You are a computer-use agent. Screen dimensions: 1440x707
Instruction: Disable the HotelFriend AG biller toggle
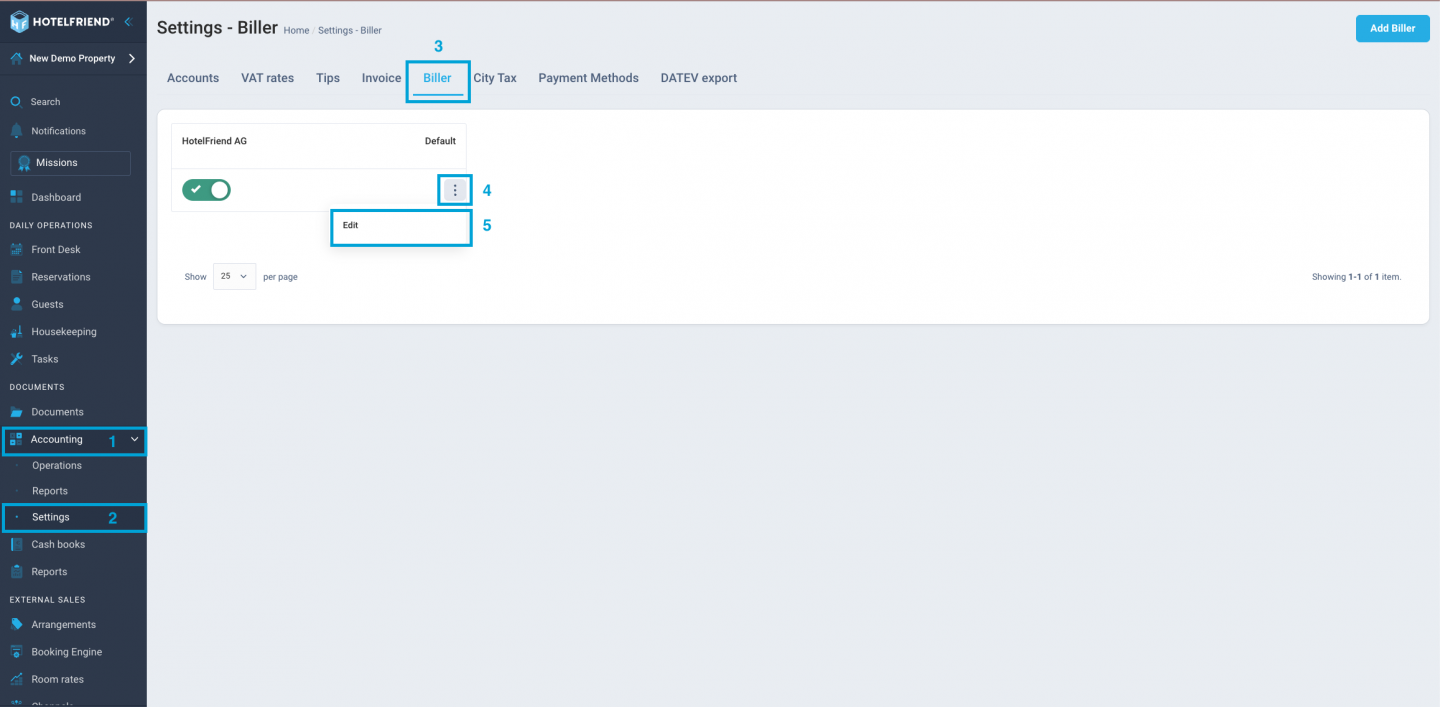click(x=206, y=189)
